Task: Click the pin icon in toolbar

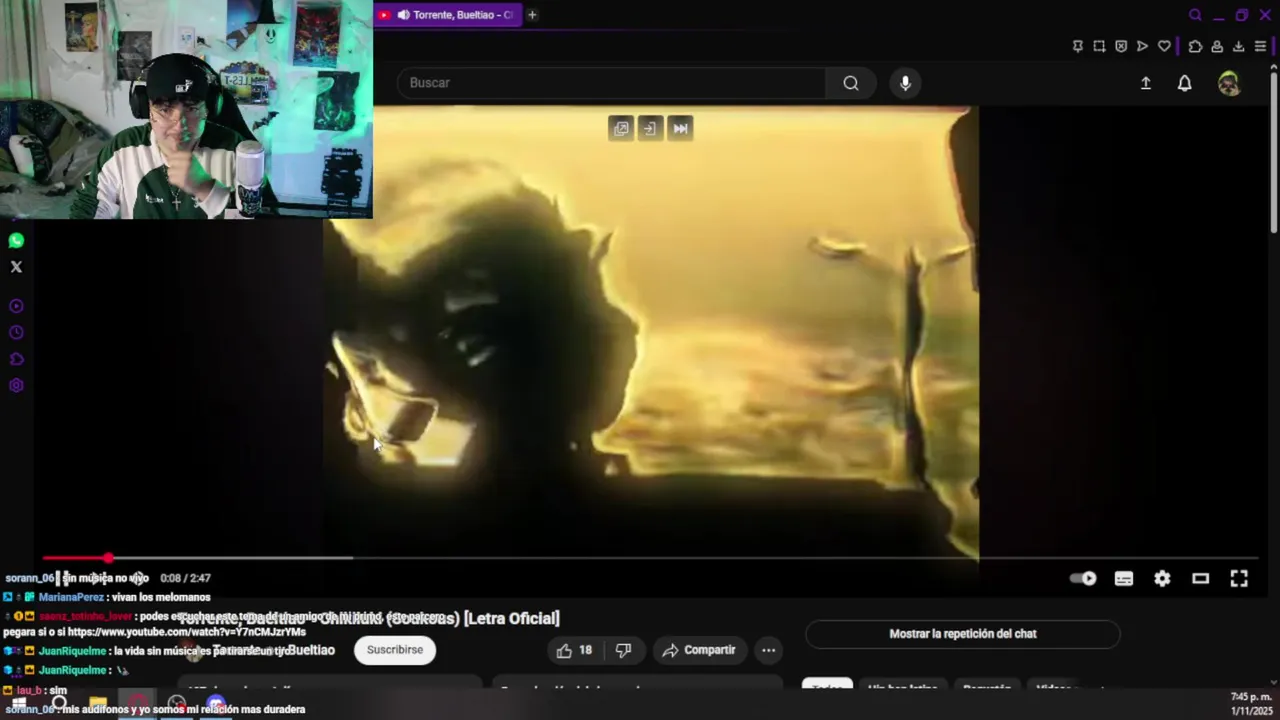Action: [x=1077, y=46]
